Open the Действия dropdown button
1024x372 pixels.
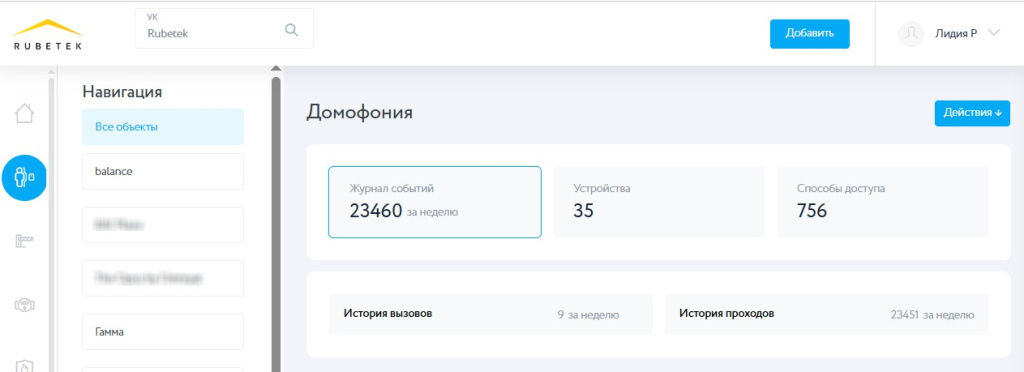972,113
